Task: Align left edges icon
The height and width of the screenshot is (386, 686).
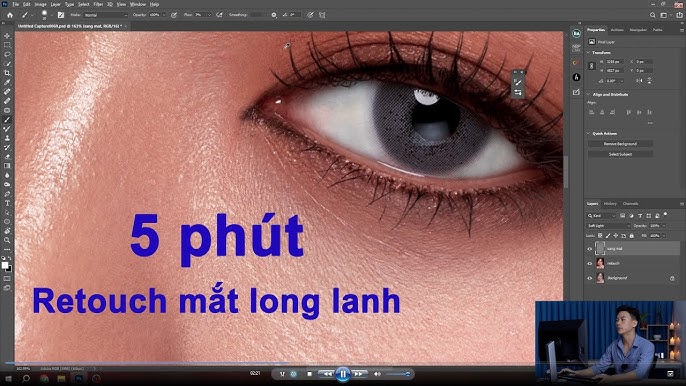Action: click(592, 112)
